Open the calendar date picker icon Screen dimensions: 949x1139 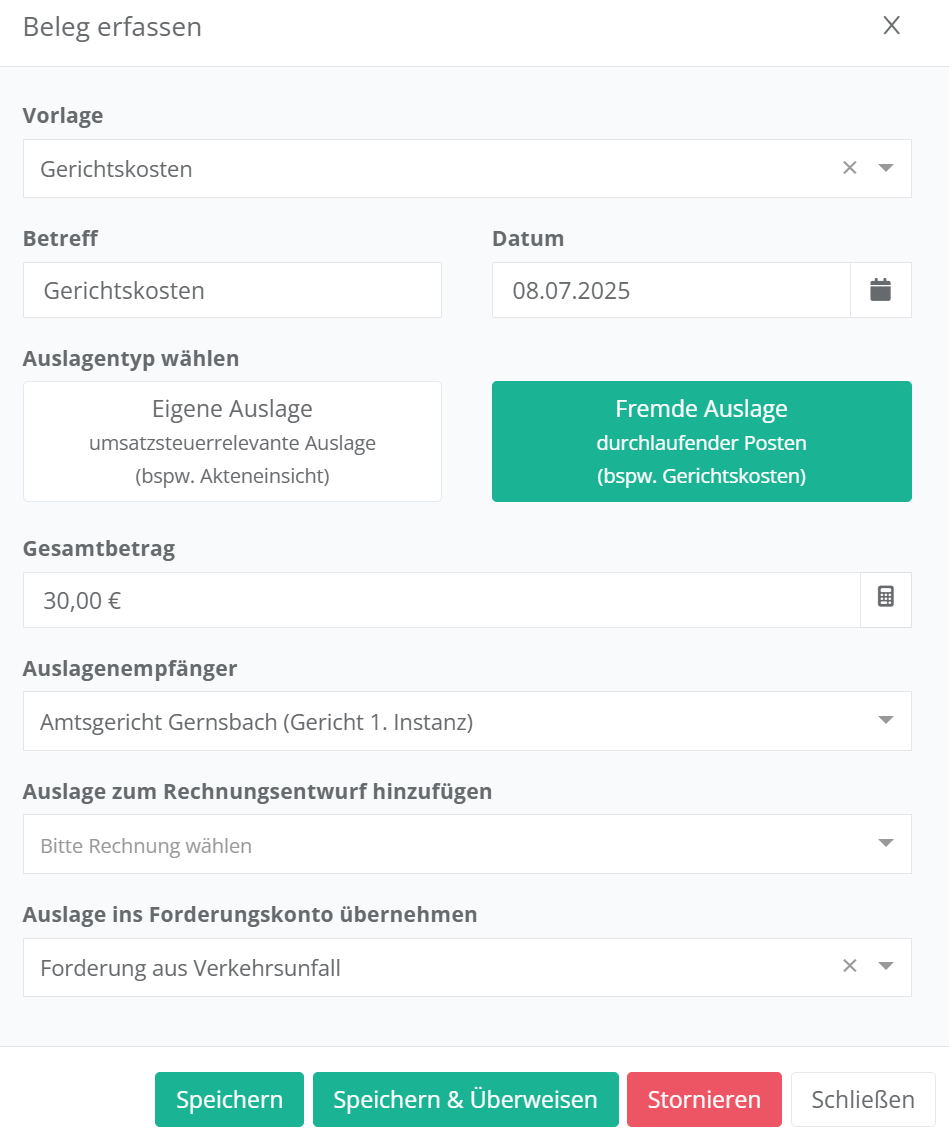pos(880,290)
